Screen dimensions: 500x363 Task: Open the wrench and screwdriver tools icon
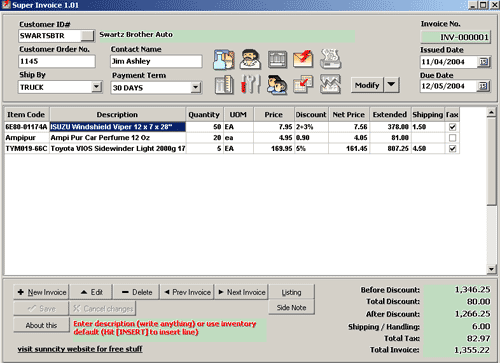pos(250,84)
